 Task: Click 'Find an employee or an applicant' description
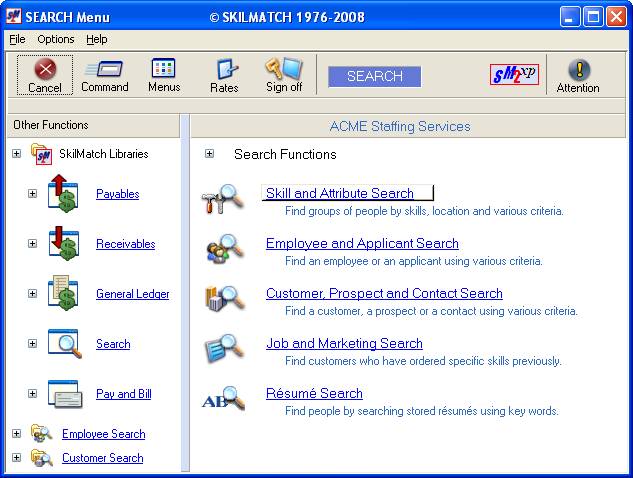413,261
